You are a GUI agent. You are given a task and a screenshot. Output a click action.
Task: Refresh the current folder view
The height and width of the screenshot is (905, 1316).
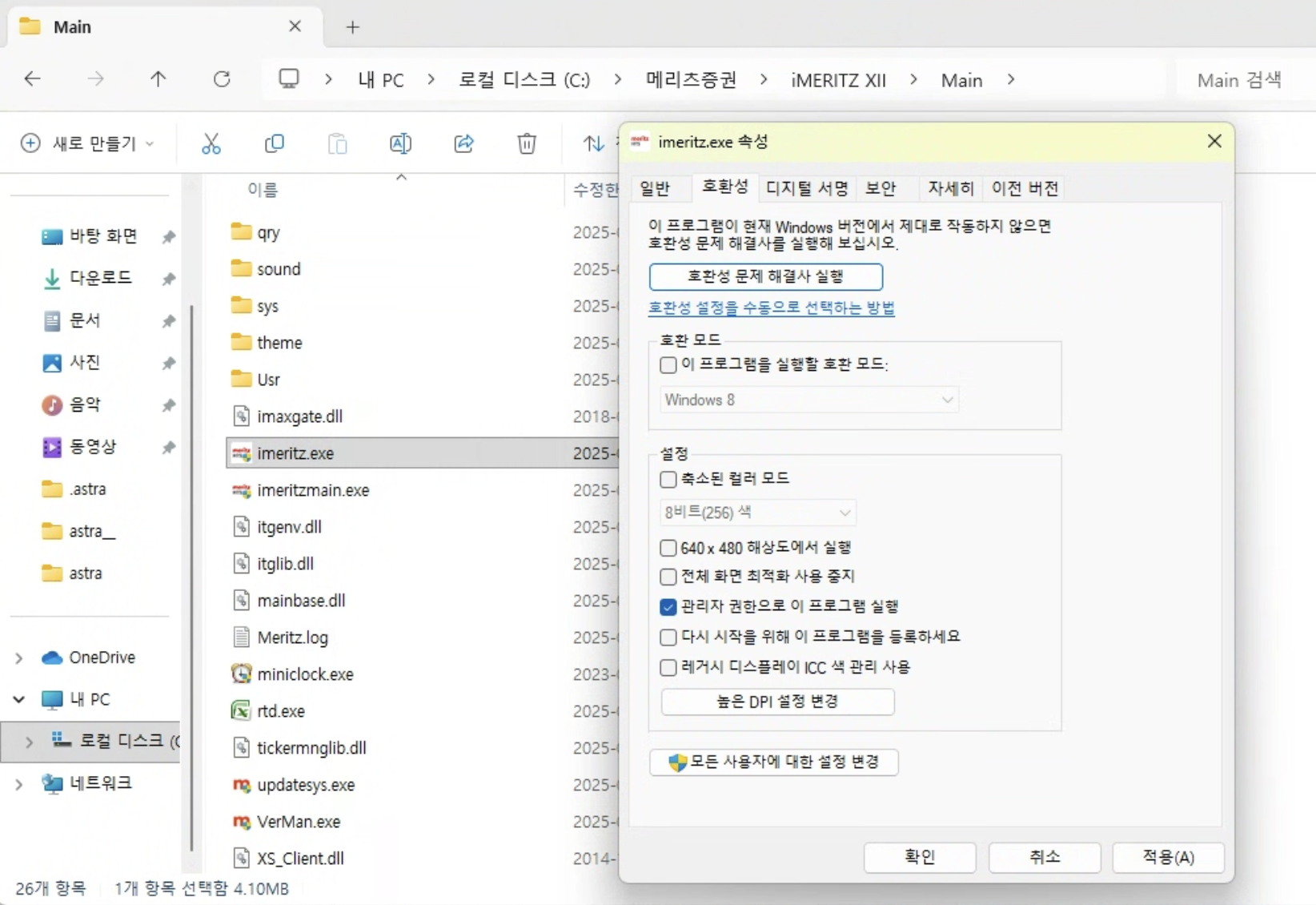pos(222,78)
